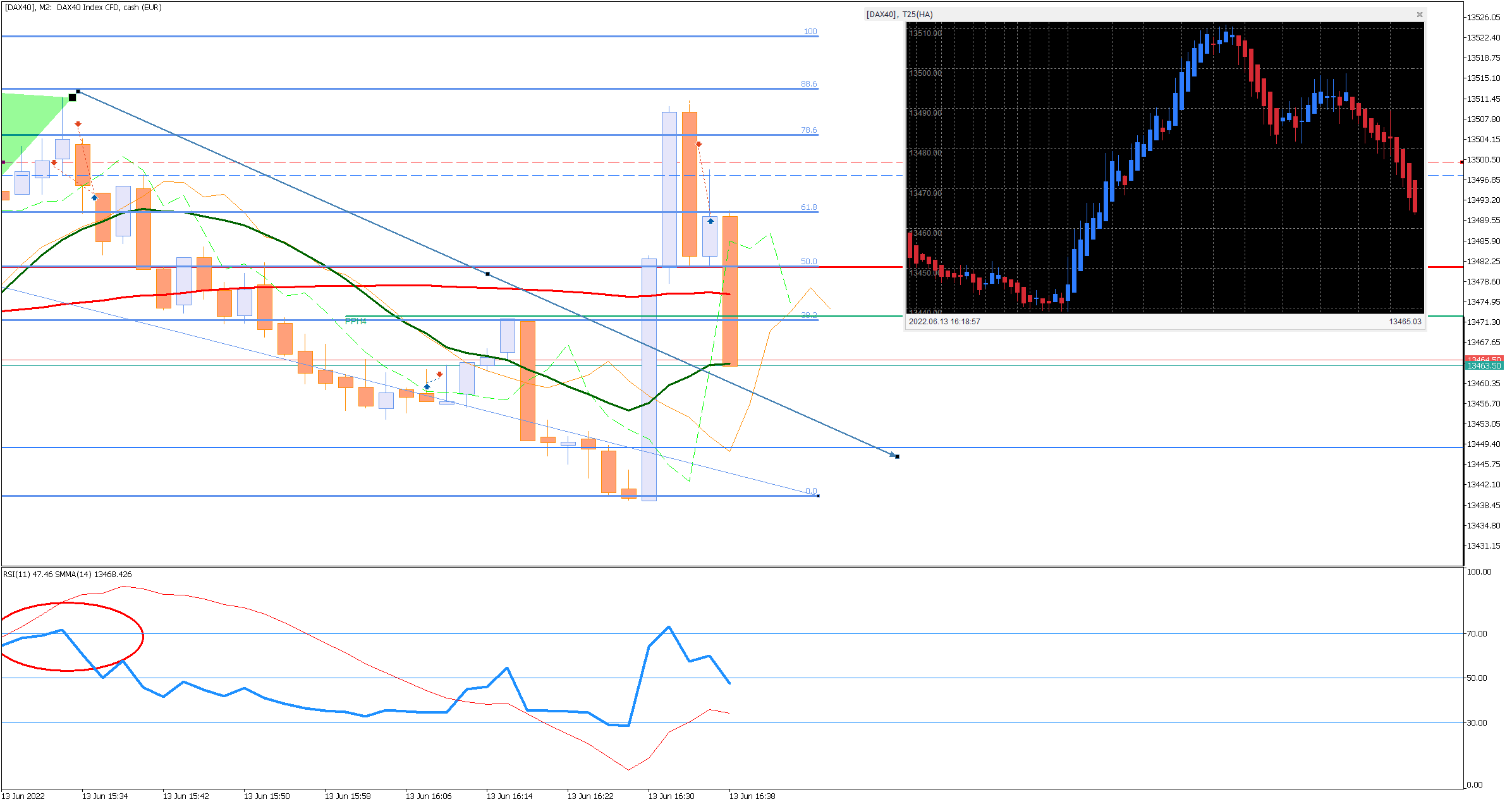Select the trendline's middle anchor point
This screenshot has height=804, width=1512.
click(487, 274)
